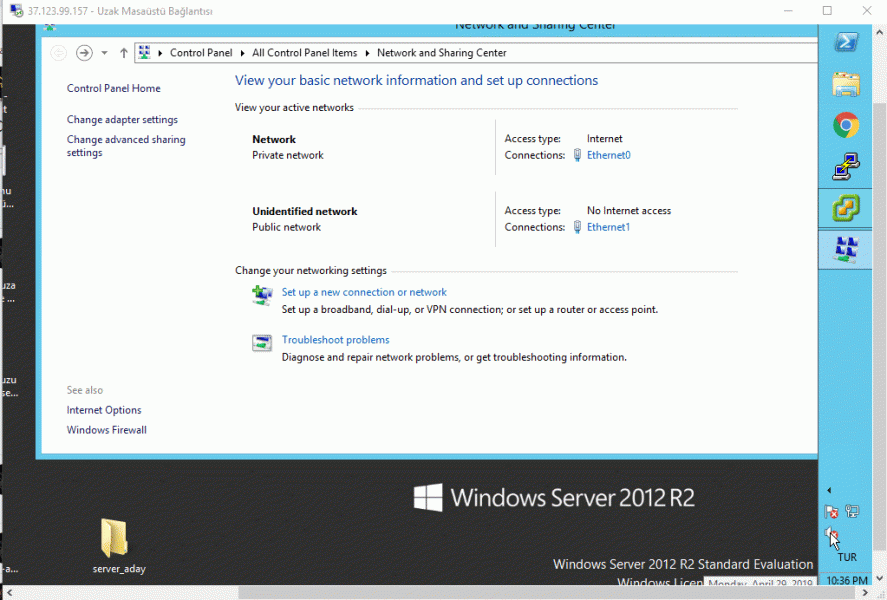This screenshot has width=887, height=600.
Task: Click the new connection setup icon
Action: 262,295
